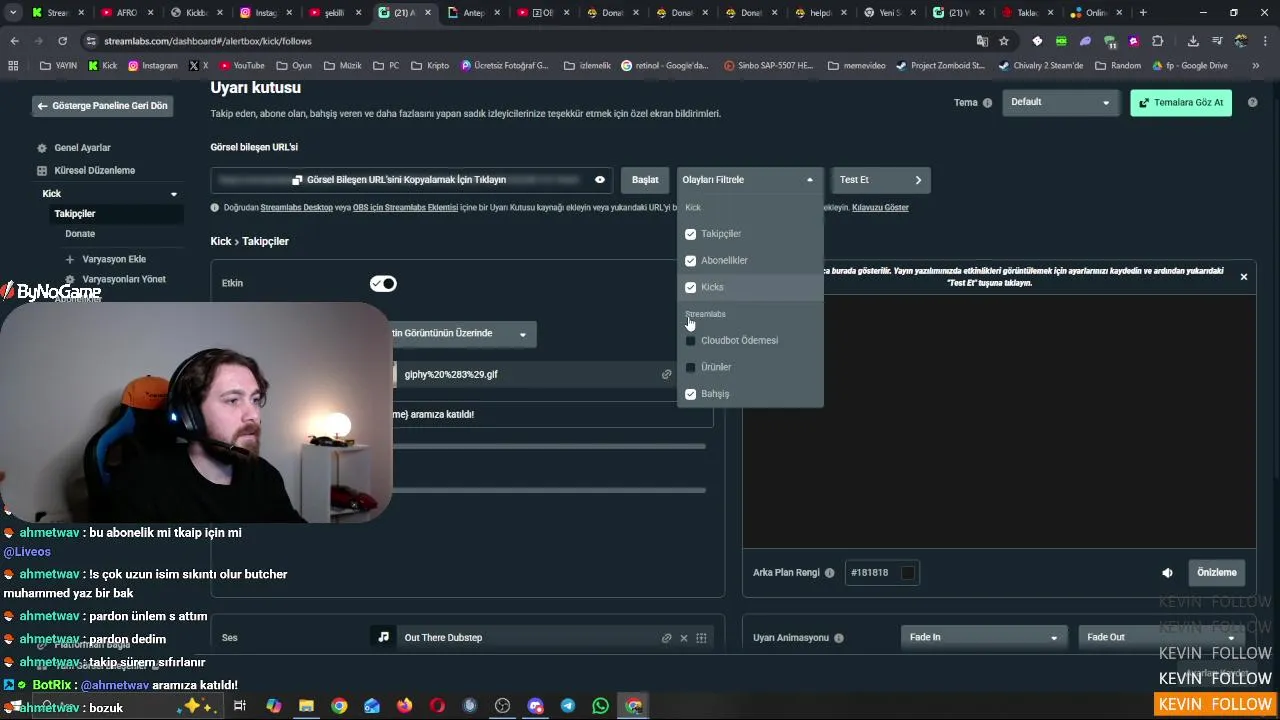Remove Out There Dubstep sound with X

[x=684, y=638]
